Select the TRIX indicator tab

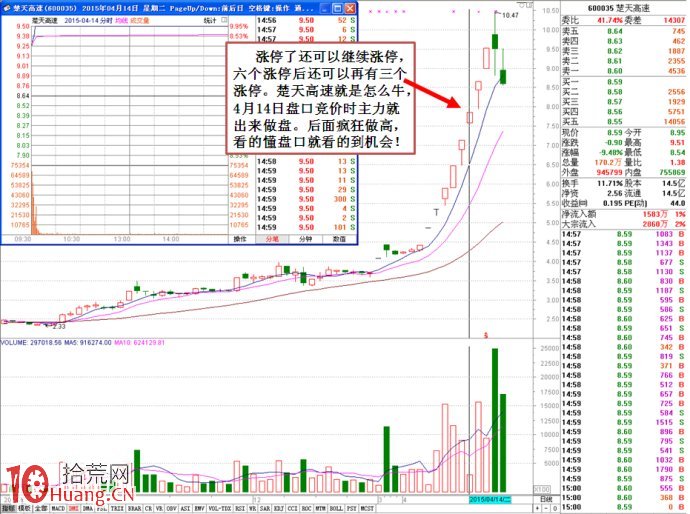pyautogui.click(x=117, y=508)
